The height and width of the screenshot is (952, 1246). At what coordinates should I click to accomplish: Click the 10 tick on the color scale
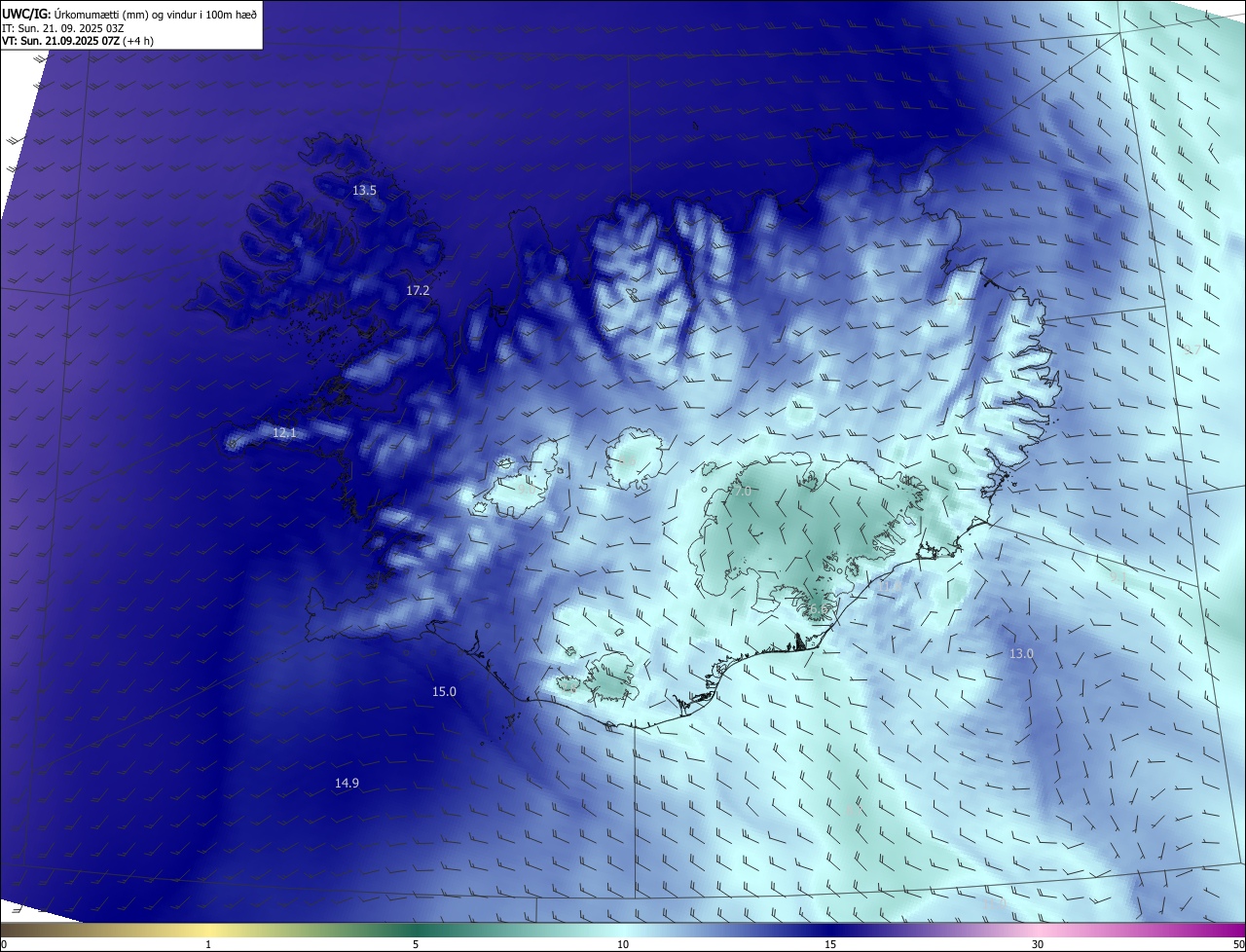[623, 944]
